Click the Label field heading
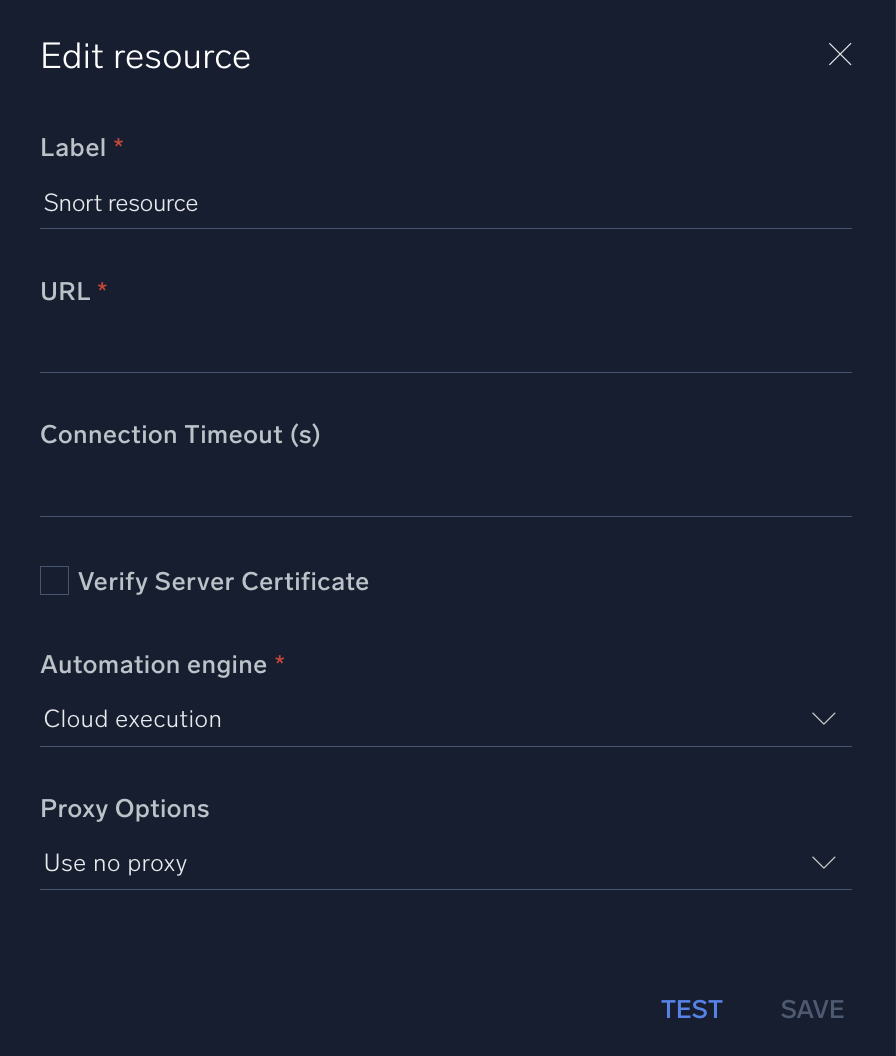Screen dimensions: 896x1056 (x=73, y=148)
